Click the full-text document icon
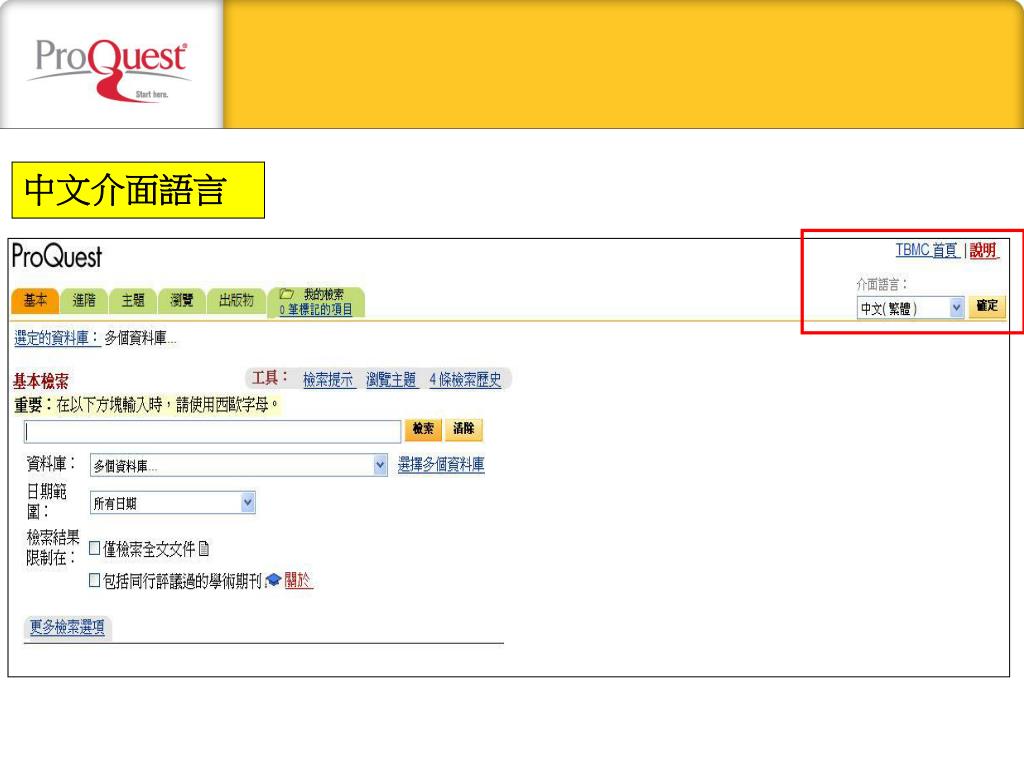1024x768 pixels. click(x=204, y=549)
